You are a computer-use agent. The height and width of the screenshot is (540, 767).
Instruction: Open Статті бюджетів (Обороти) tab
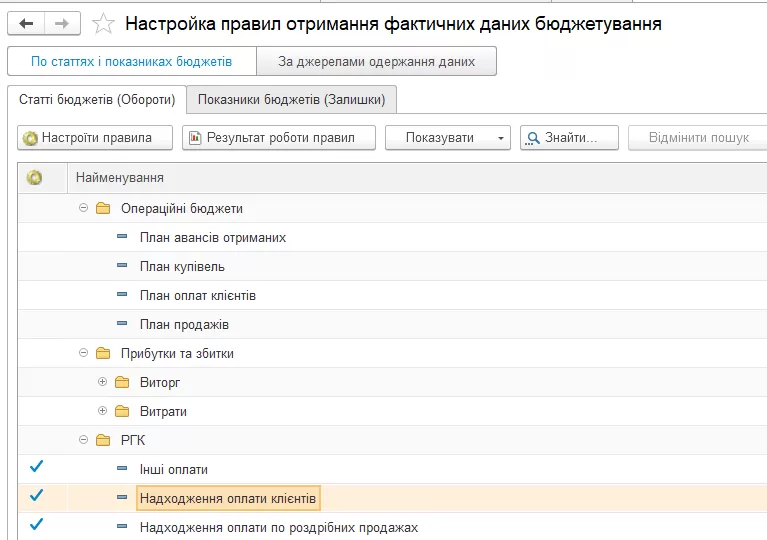pos(97,100)
